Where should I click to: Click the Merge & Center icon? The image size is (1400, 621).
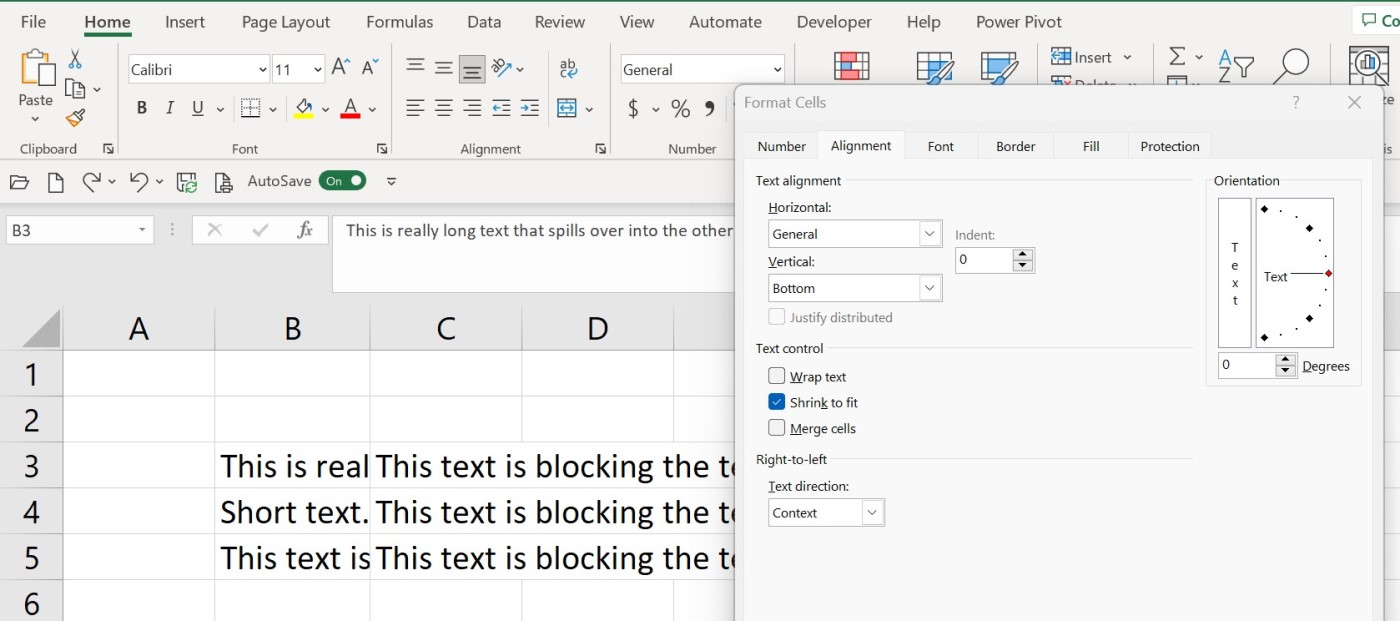(567, 109)
